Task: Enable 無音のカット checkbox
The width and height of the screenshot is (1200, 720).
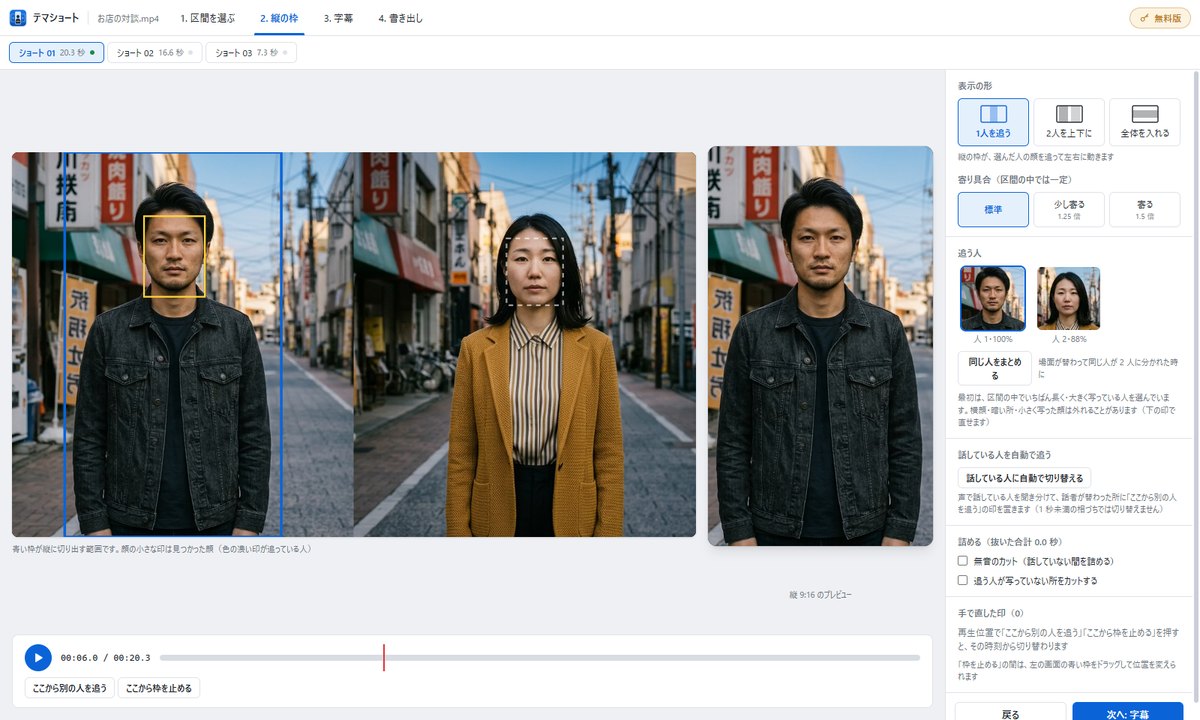Action: (x=963, y=561)
